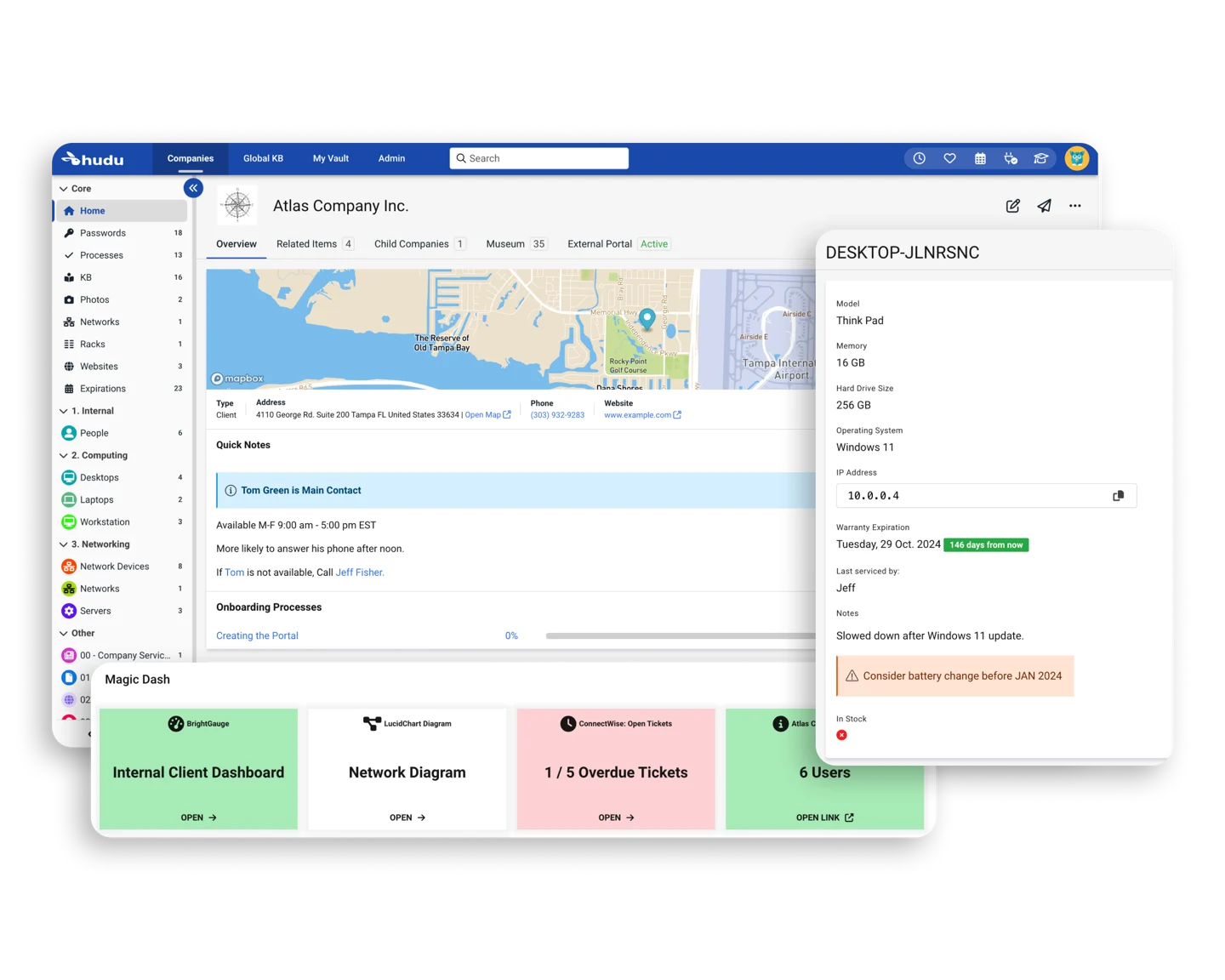Open the Network Diagram card
Screen dimensions: 1225x980
click(x=407, y=769)
